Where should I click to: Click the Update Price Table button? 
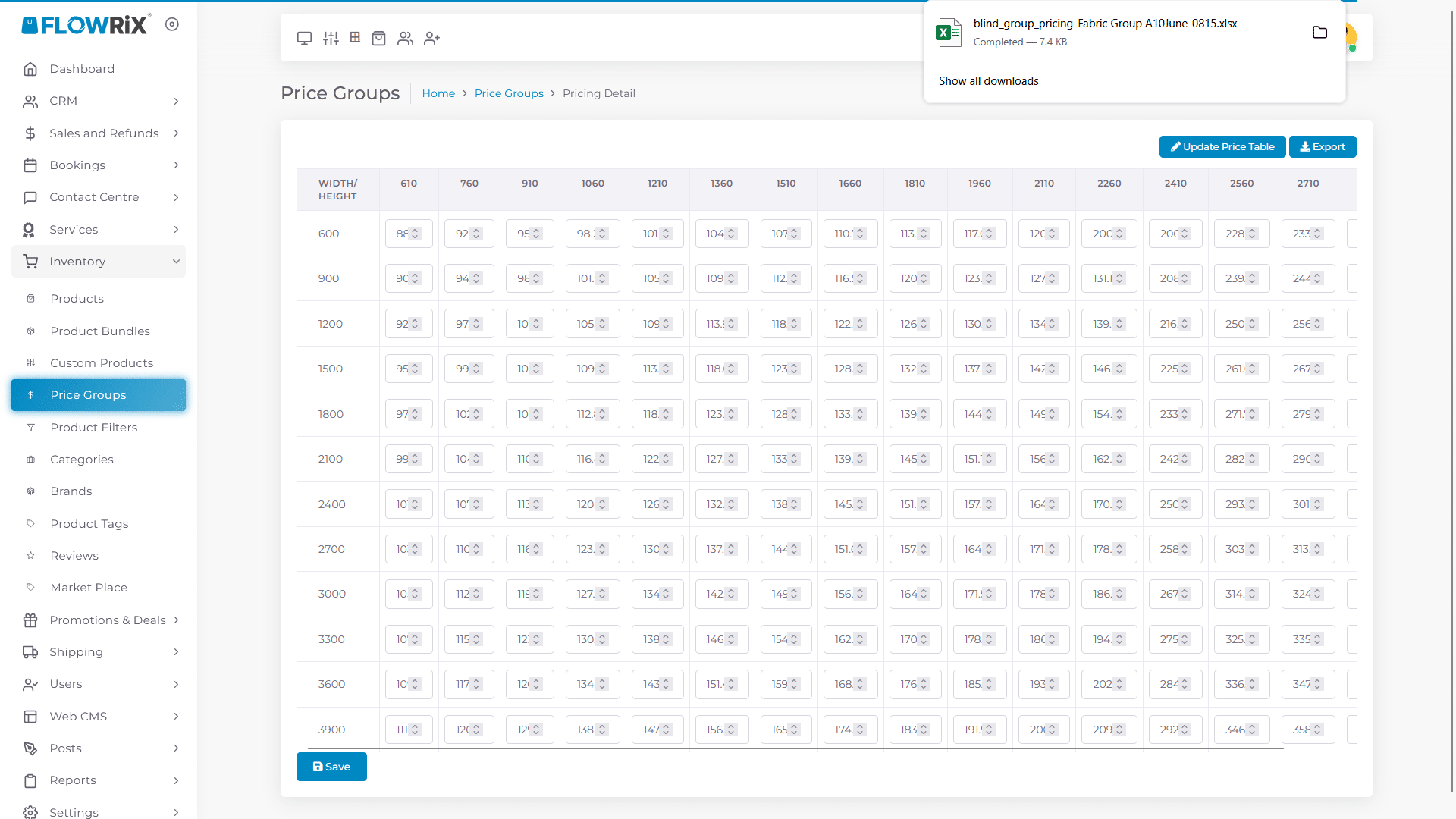[x=1221, y=146]
